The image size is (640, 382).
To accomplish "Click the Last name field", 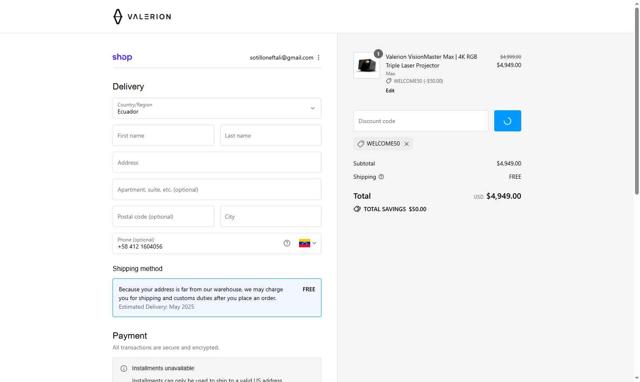I will [271, 135].
